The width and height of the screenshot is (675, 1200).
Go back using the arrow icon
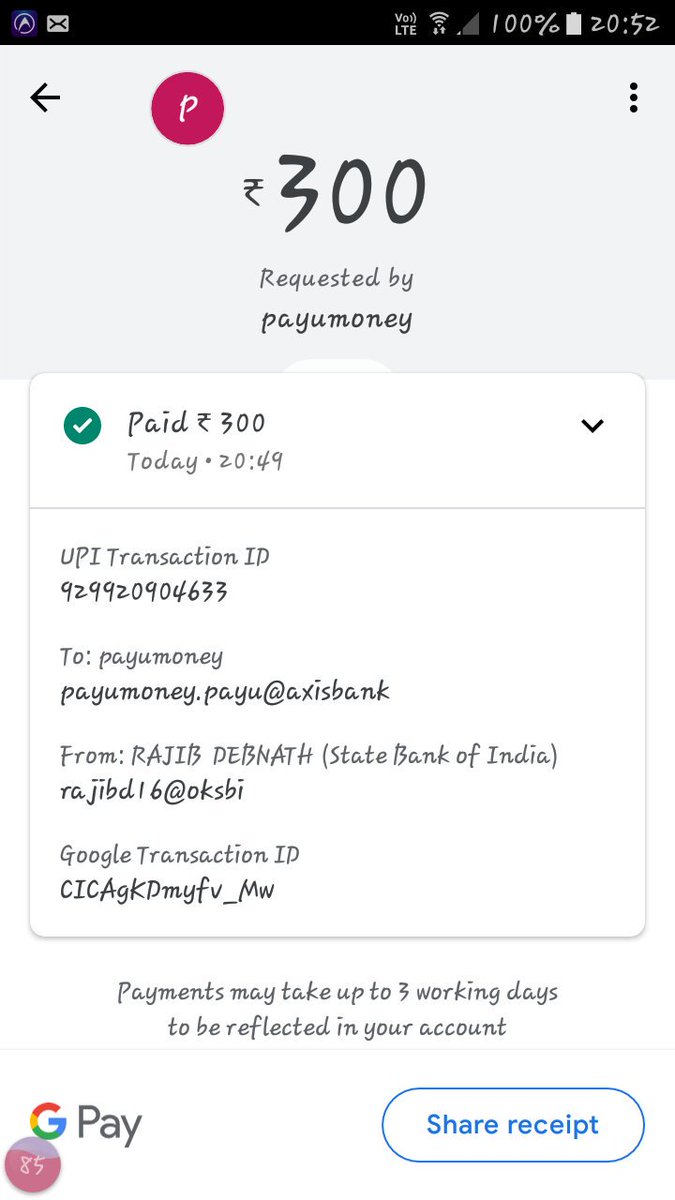[x=45, y=97]
